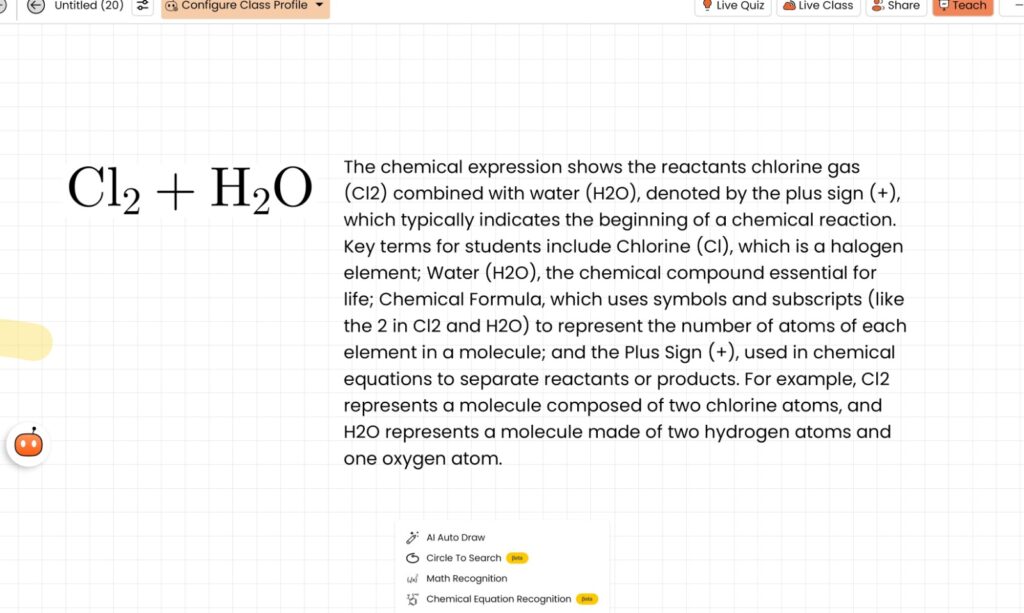Click the back arrow icon
This screenshot has width=1024, height=613.
[36, 6]
